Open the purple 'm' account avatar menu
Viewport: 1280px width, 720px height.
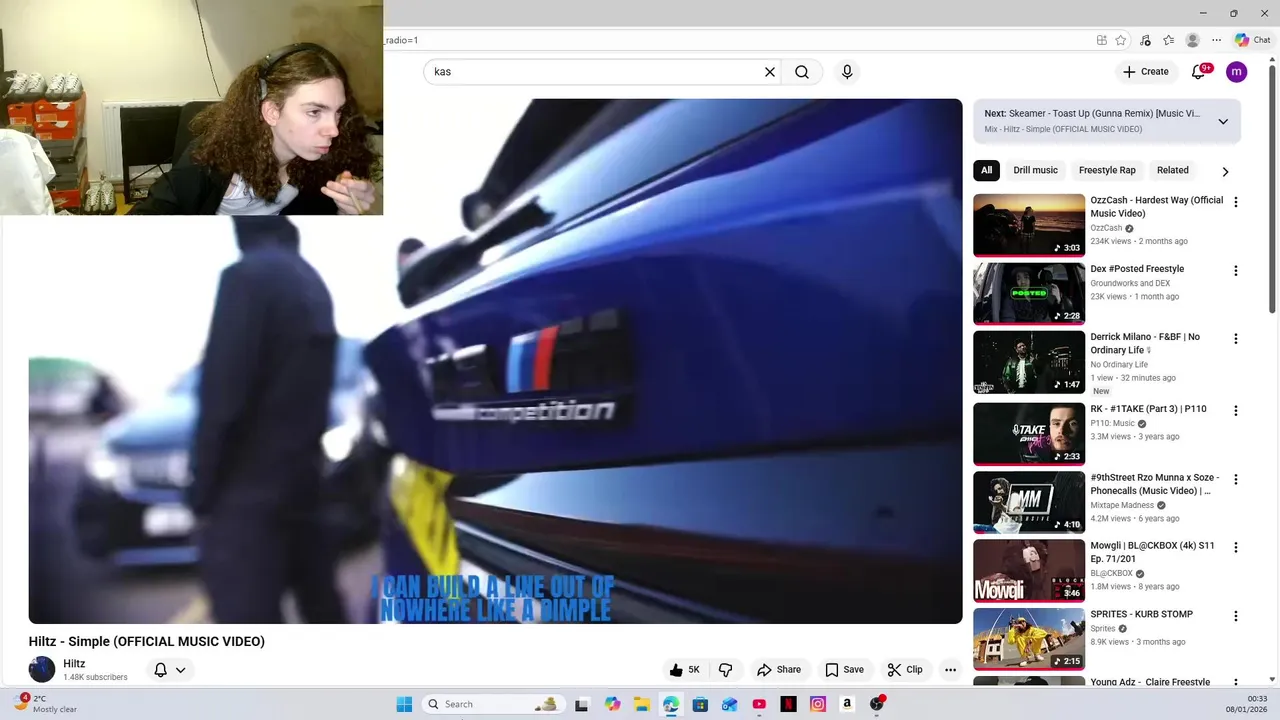pos(1237,72)
